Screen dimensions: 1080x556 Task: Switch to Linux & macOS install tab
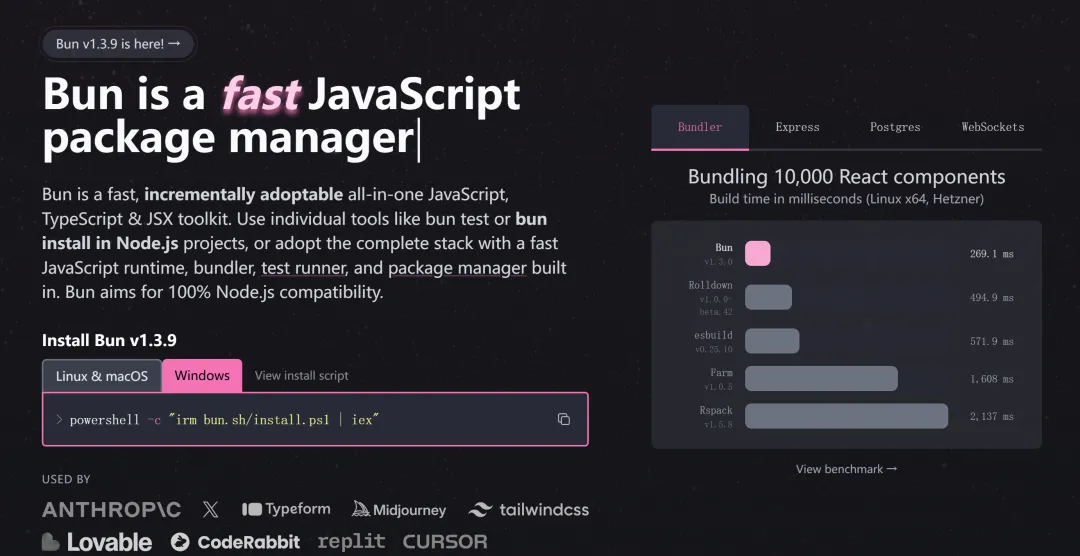pyautogui.click(x=102, y=375)
